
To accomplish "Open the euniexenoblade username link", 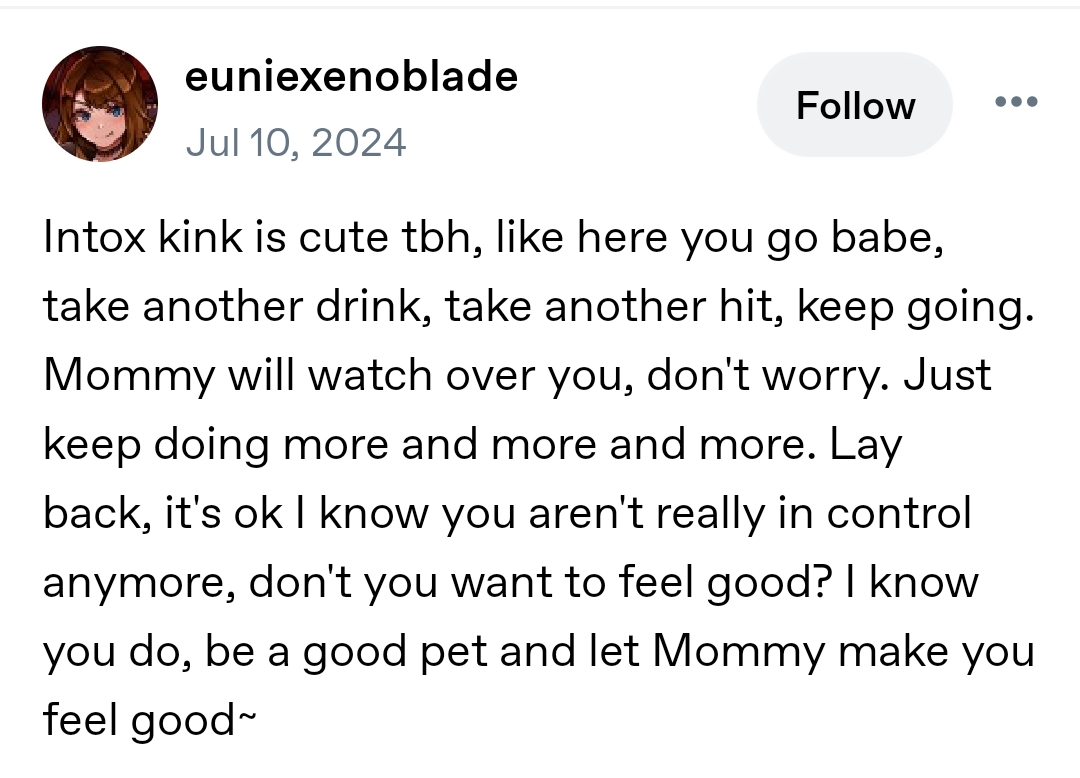I will 352,76.
